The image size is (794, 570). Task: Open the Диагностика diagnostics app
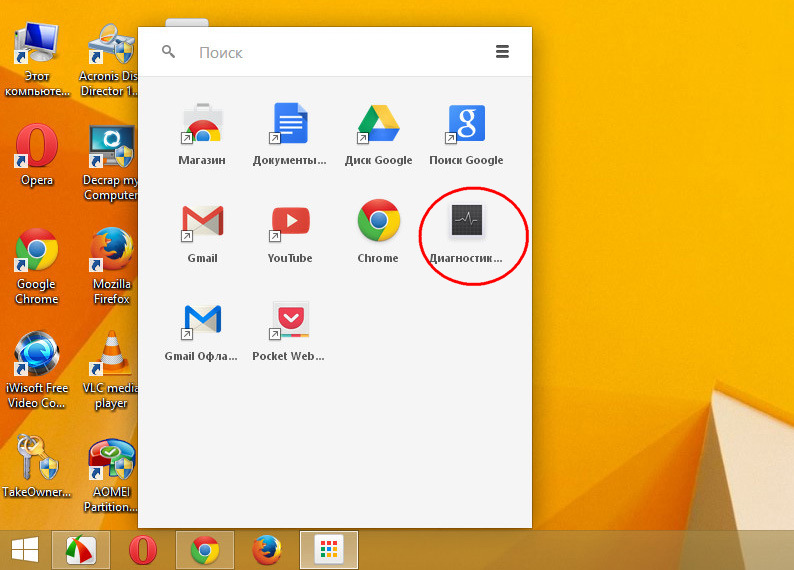tap(466, 232)
